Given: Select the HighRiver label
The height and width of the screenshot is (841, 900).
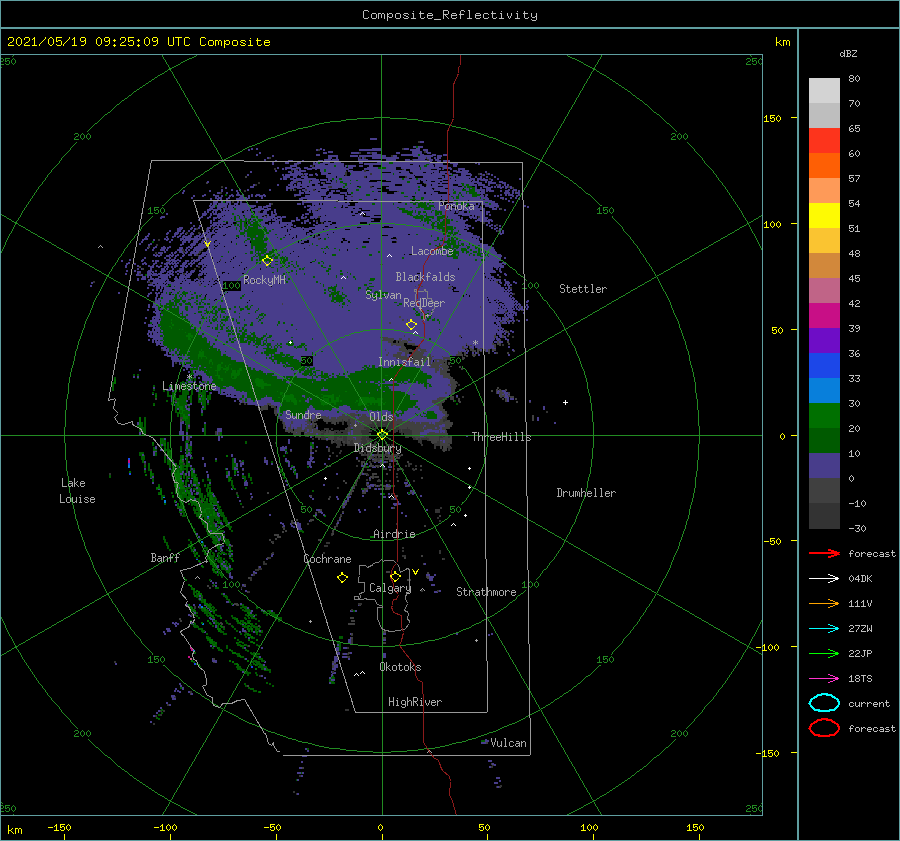Looking at the screenshot, I should [415, 702].
